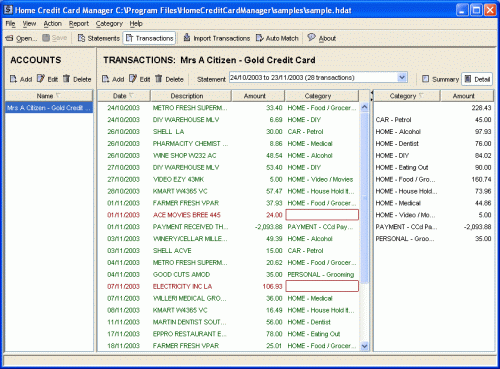Click empty category field for ELECTRICITY INC
This screenshot has width=500, height=369.
[x=322, y=286]
